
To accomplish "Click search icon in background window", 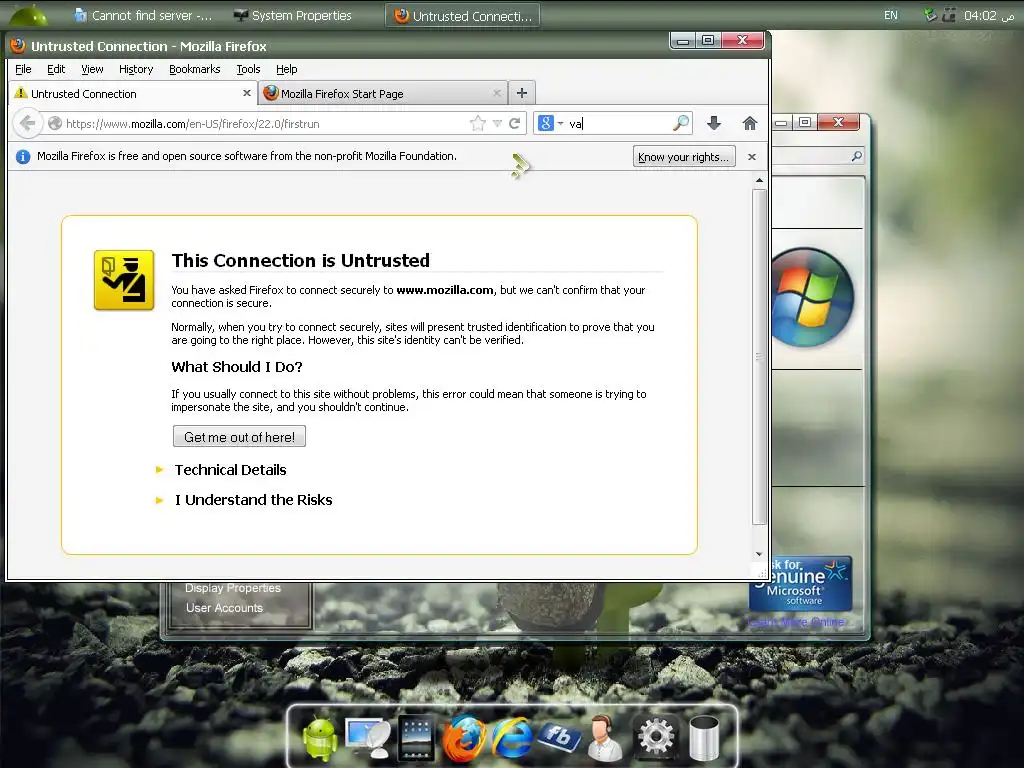I will coord(856,156).
